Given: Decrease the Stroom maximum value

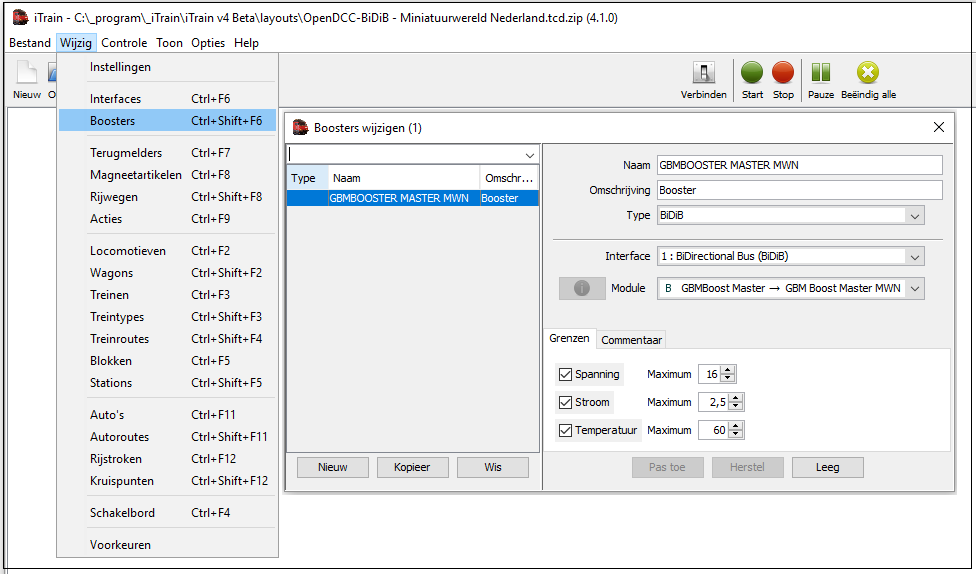Looking at the screenshot, I should (736, 406).
